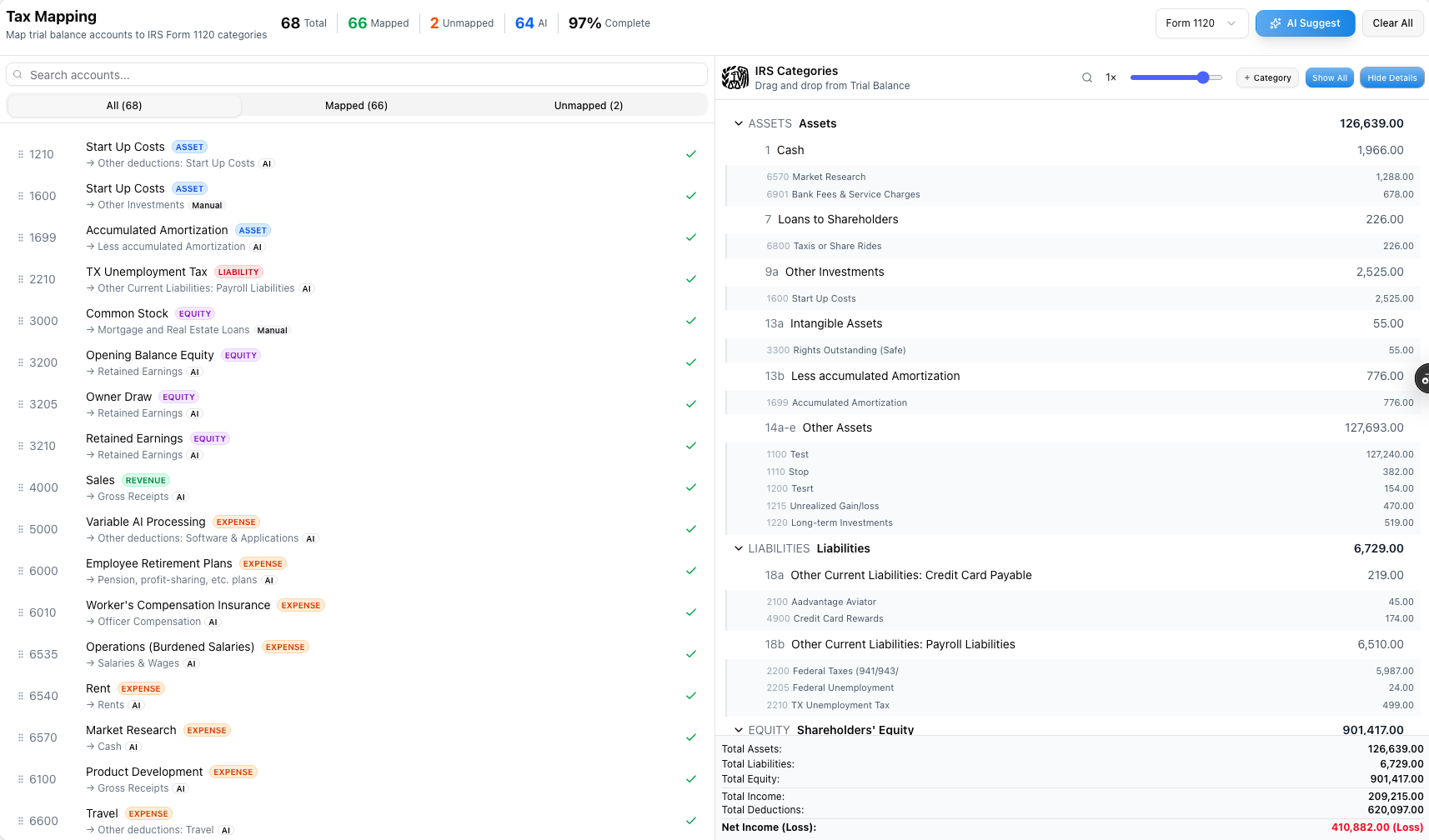
Task: Click the AI badge on Gross Receipts mapping for Sales
Action: [x=180, y=497]
